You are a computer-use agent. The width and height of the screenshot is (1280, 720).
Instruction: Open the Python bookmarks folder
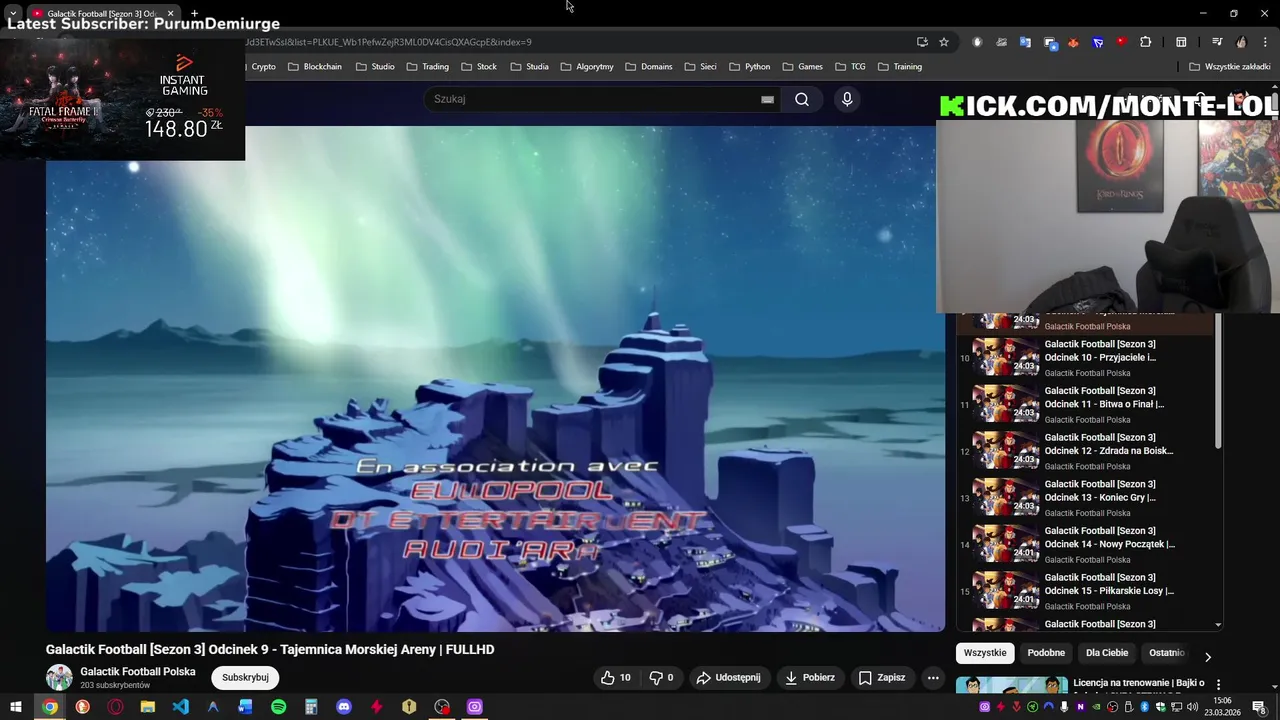pos(749,67)
